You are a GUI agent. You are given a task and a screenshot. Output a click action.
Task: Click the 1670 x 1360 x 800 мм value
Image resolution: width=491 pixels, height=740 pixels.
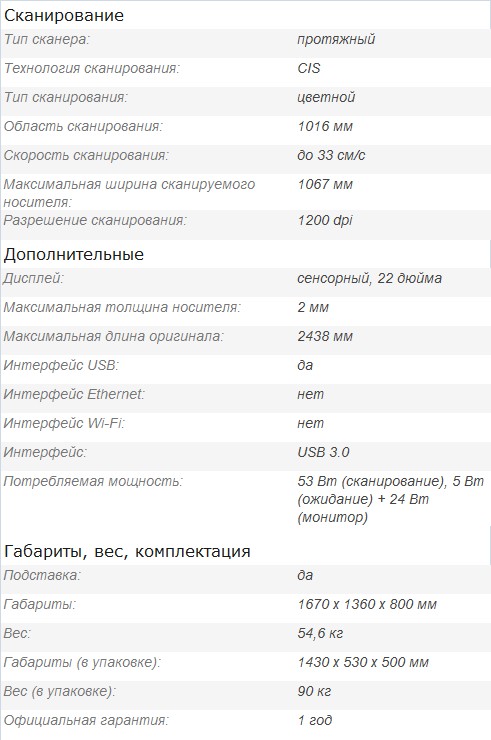point(367,604)
